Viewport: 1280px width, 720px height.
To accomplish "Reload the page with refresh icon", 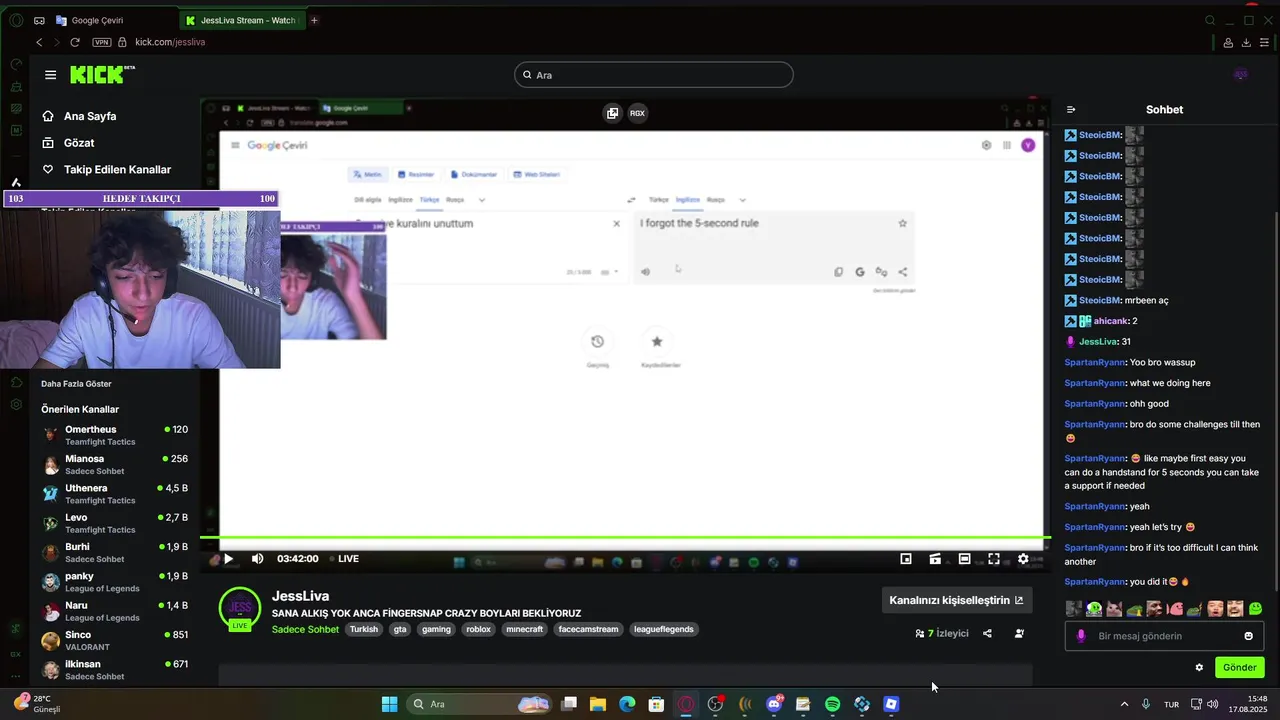I will pyautogui.click(x=75, y=42).
